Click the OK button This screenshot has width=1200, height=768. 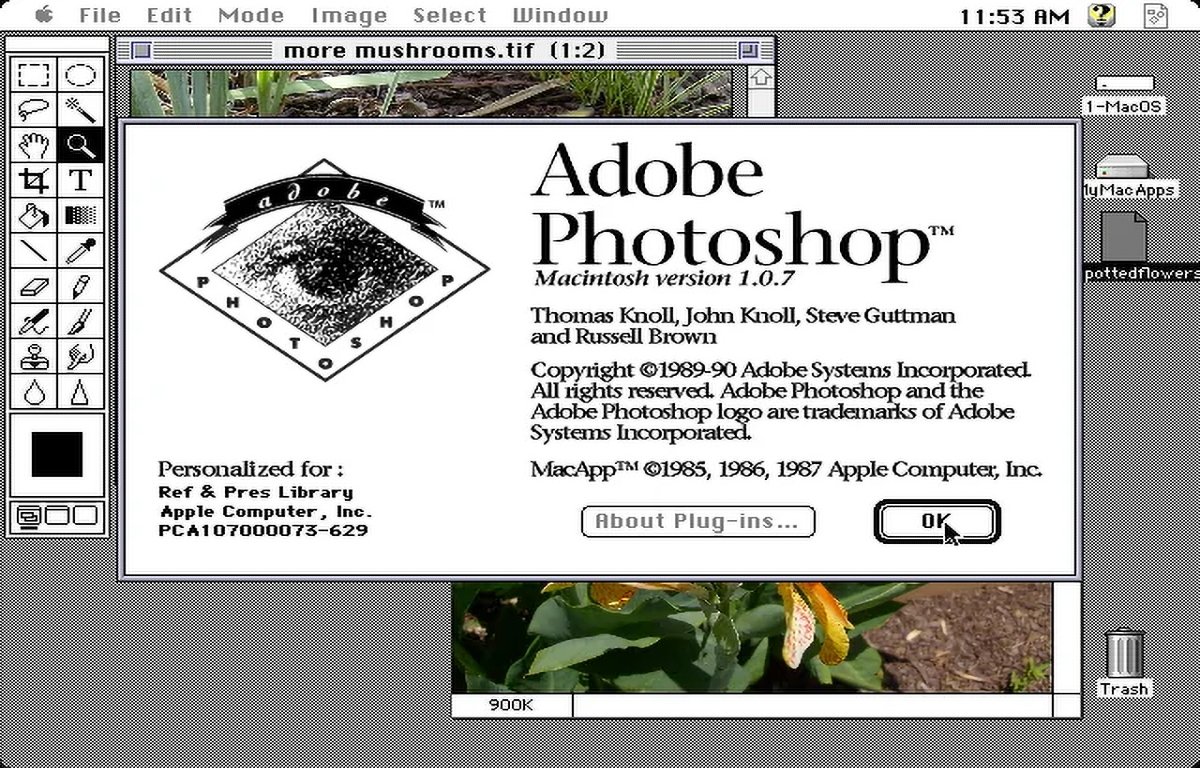(x=937, y=521)
